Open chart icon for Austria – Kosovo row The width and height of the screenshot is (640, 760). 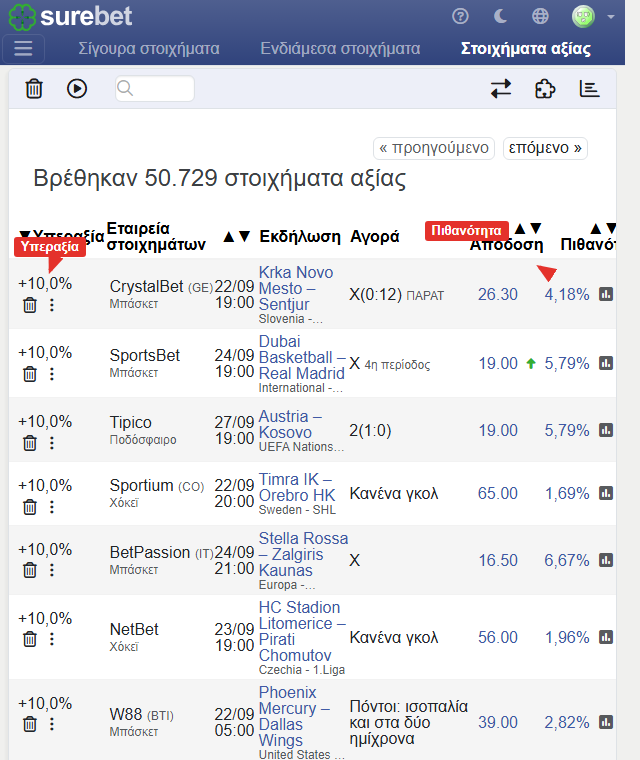coord(606,430)
